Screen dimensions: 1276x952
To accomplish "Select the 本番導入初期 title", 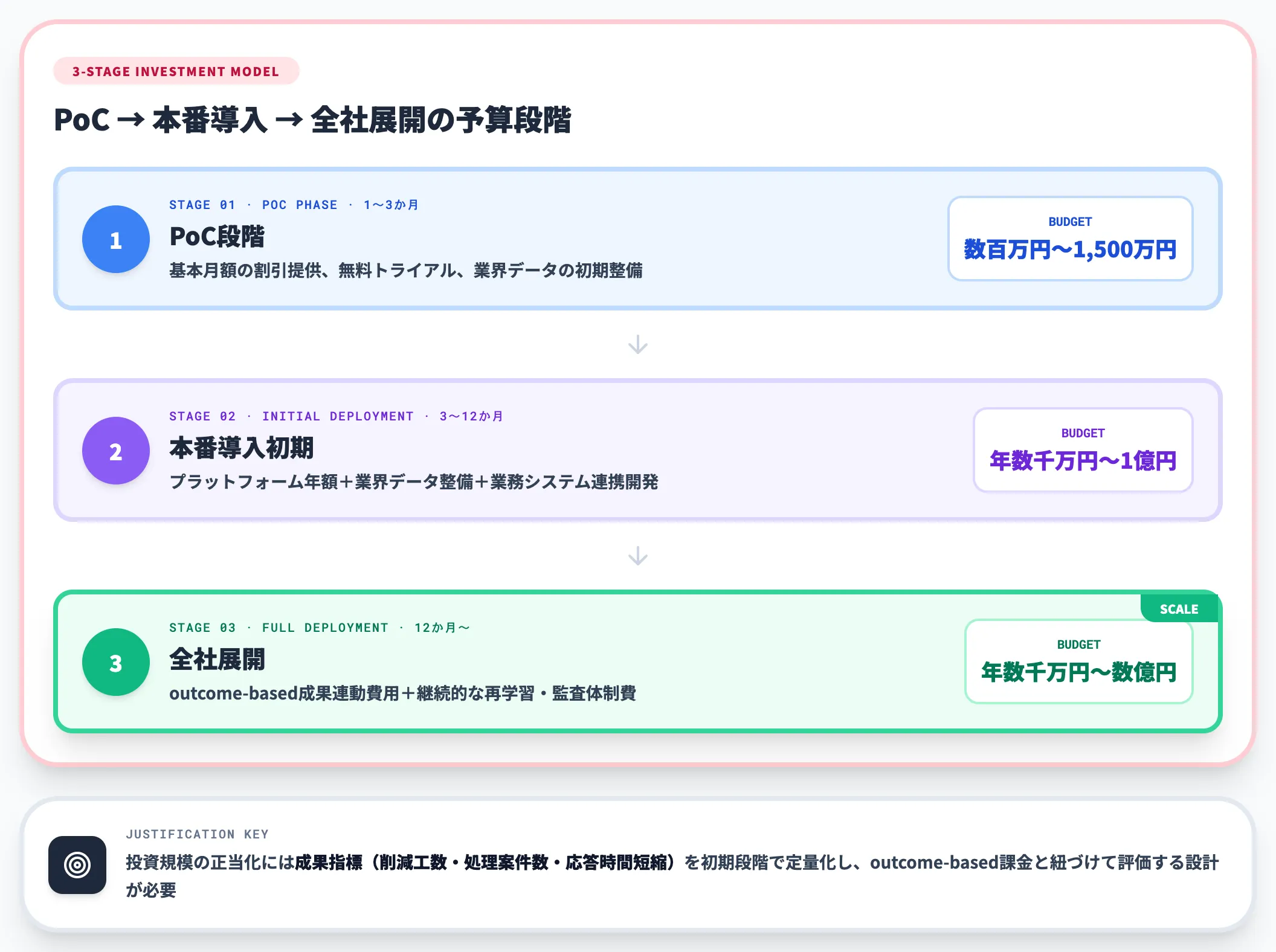I will [241, 448].
